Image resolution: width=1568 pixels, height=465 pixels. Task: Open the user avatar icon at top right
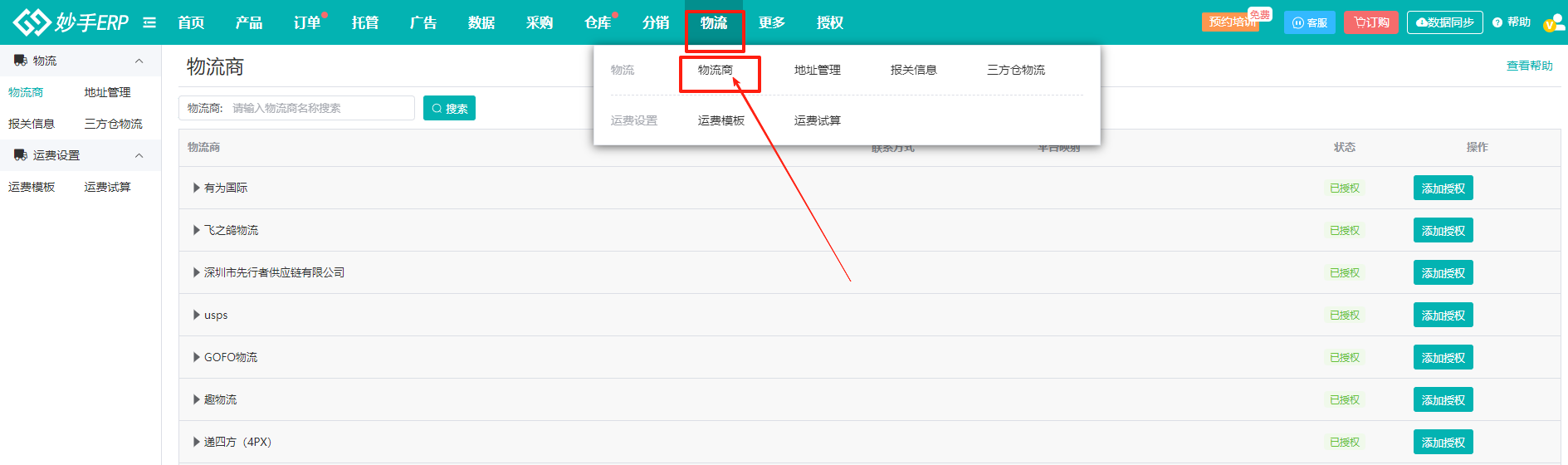[x=1554, y=22]
